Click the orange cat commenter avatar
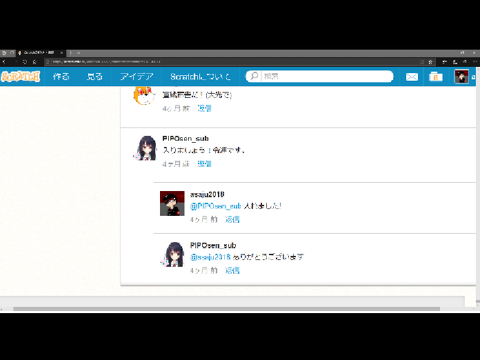 click(x=144, y=95)
